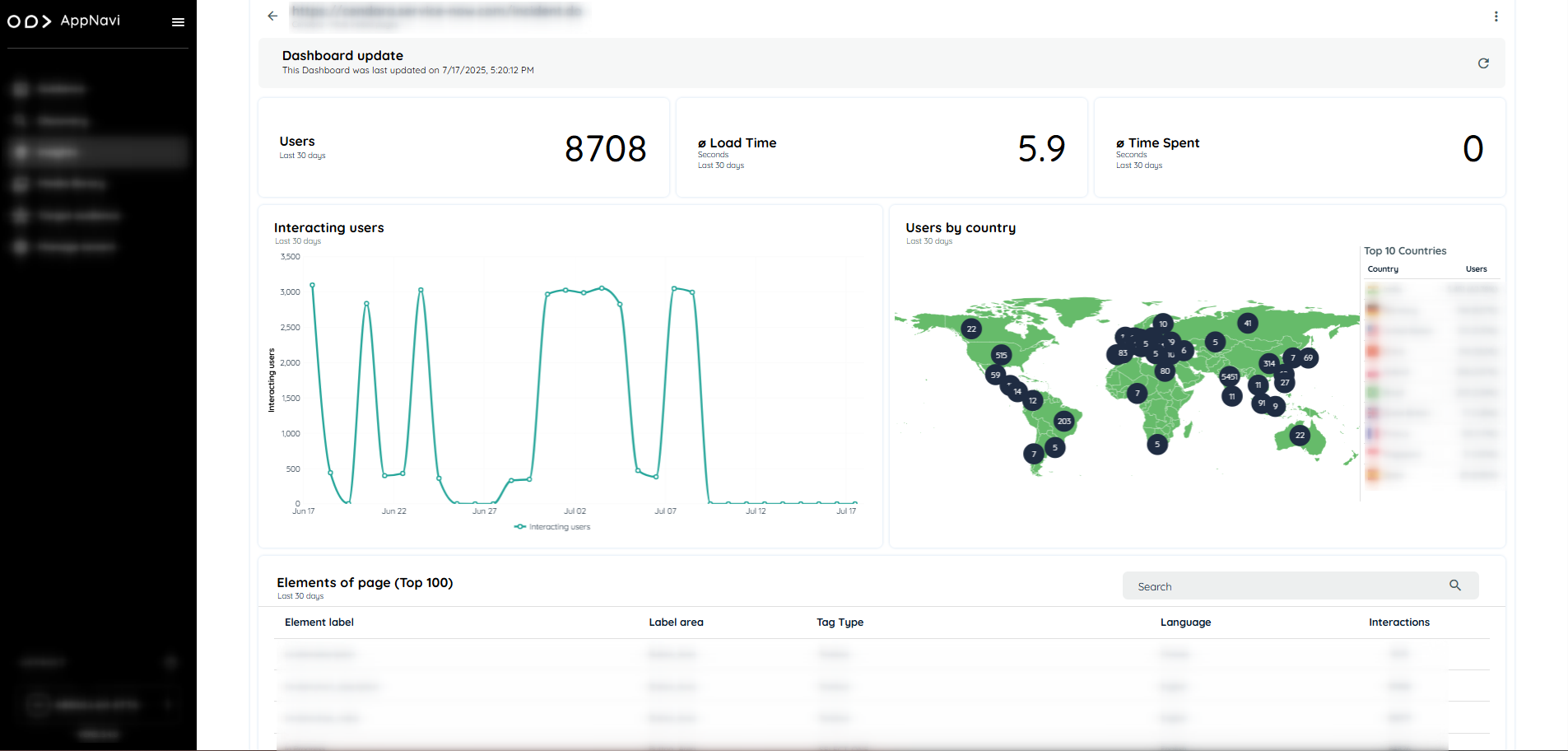Toggle the AppNavi sidebar hamburger menu
Screen dimensions: 1568x751
point(178,22)
